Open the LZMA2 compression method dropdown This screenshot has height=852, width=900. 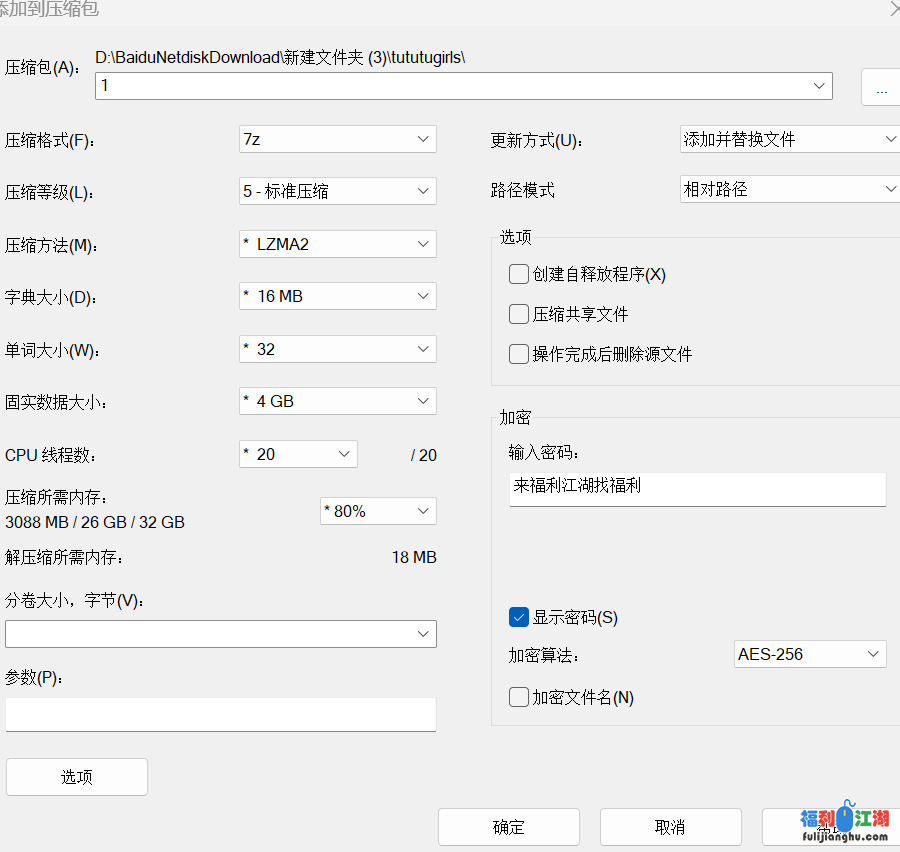337,244
